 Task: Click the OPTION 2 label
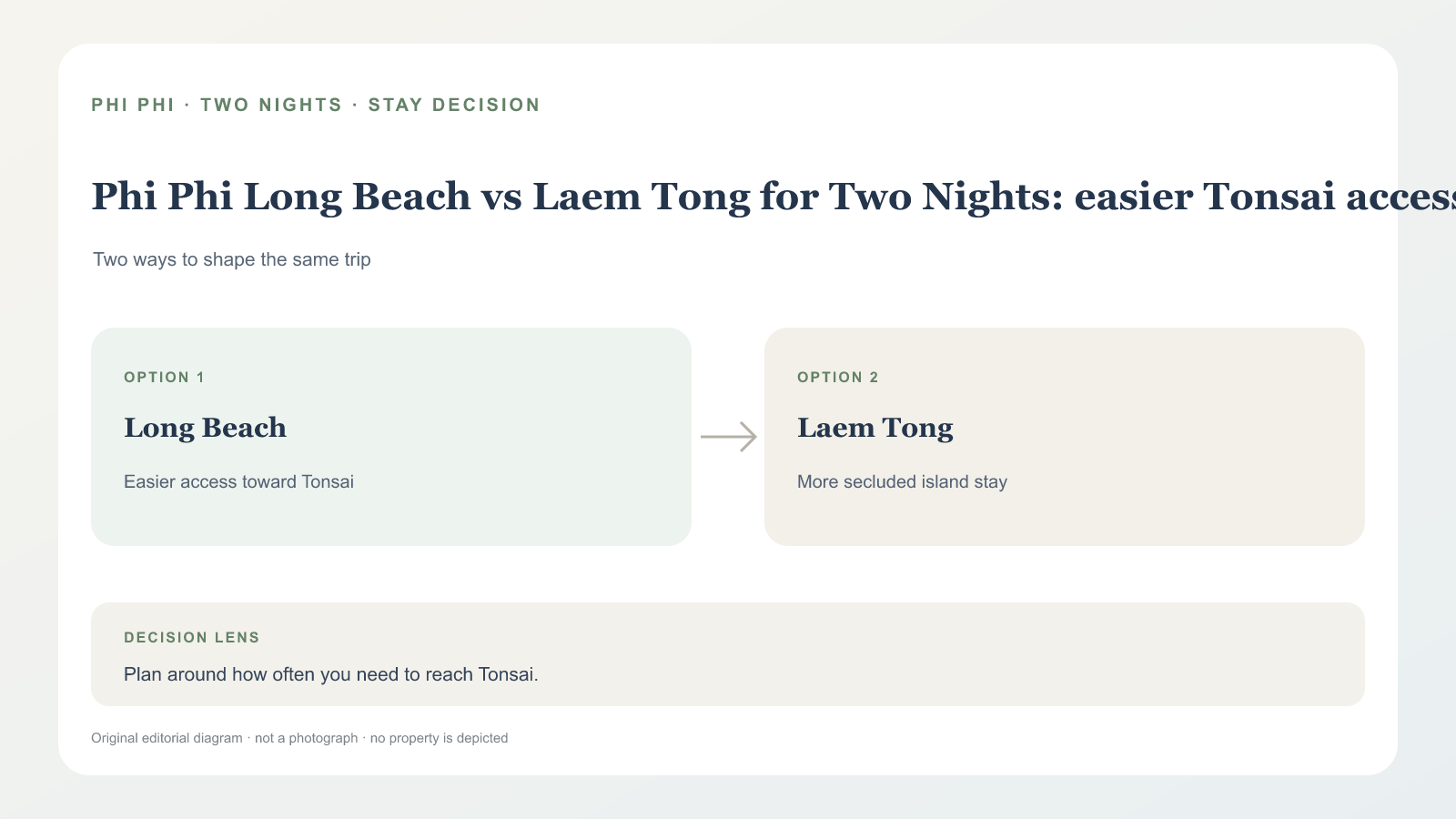click(x=838, y=378)
